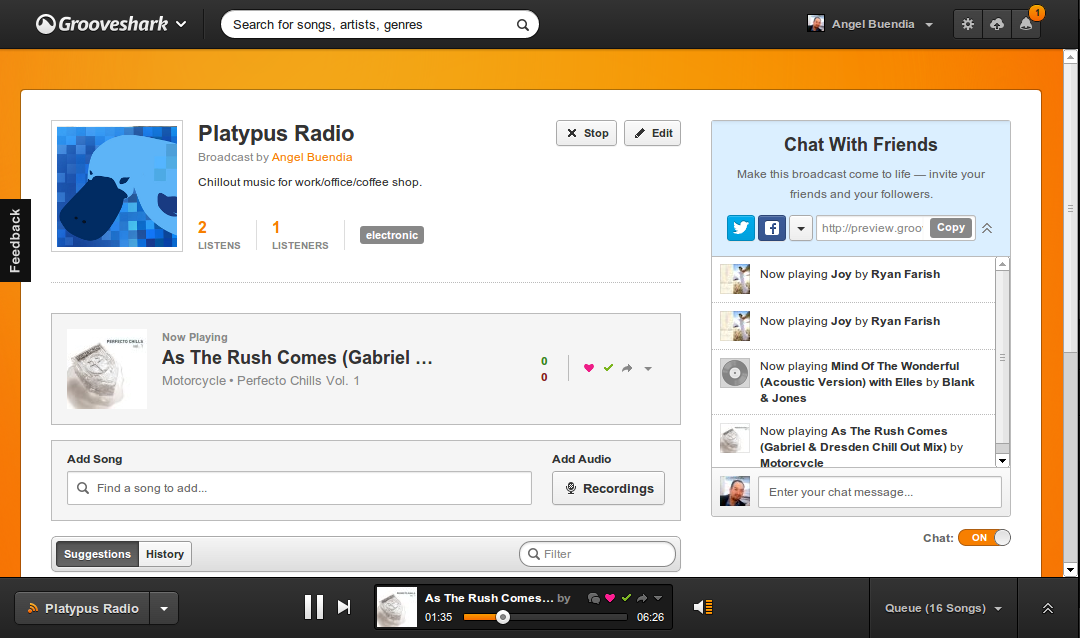The image size is (1080, 638).
Task: Open the notifications bell icon
Action: click(1025, 25)
